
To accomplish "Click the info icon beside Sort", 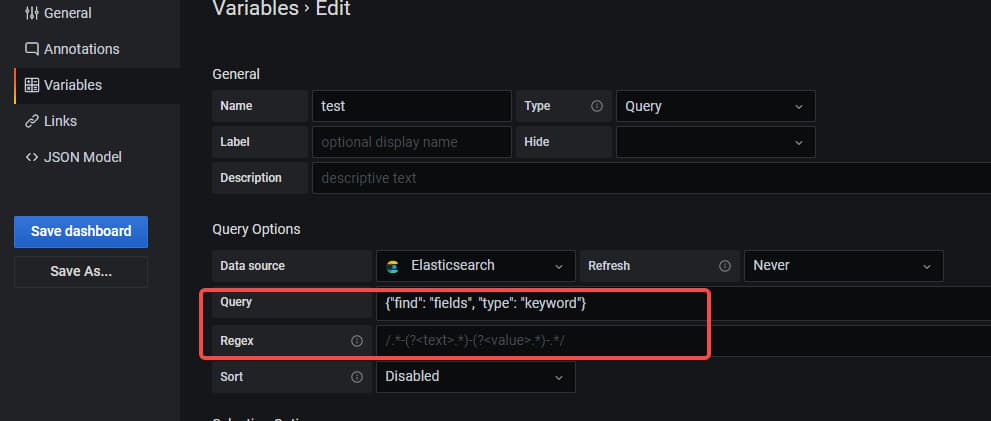I will click(x=357, y=377).
